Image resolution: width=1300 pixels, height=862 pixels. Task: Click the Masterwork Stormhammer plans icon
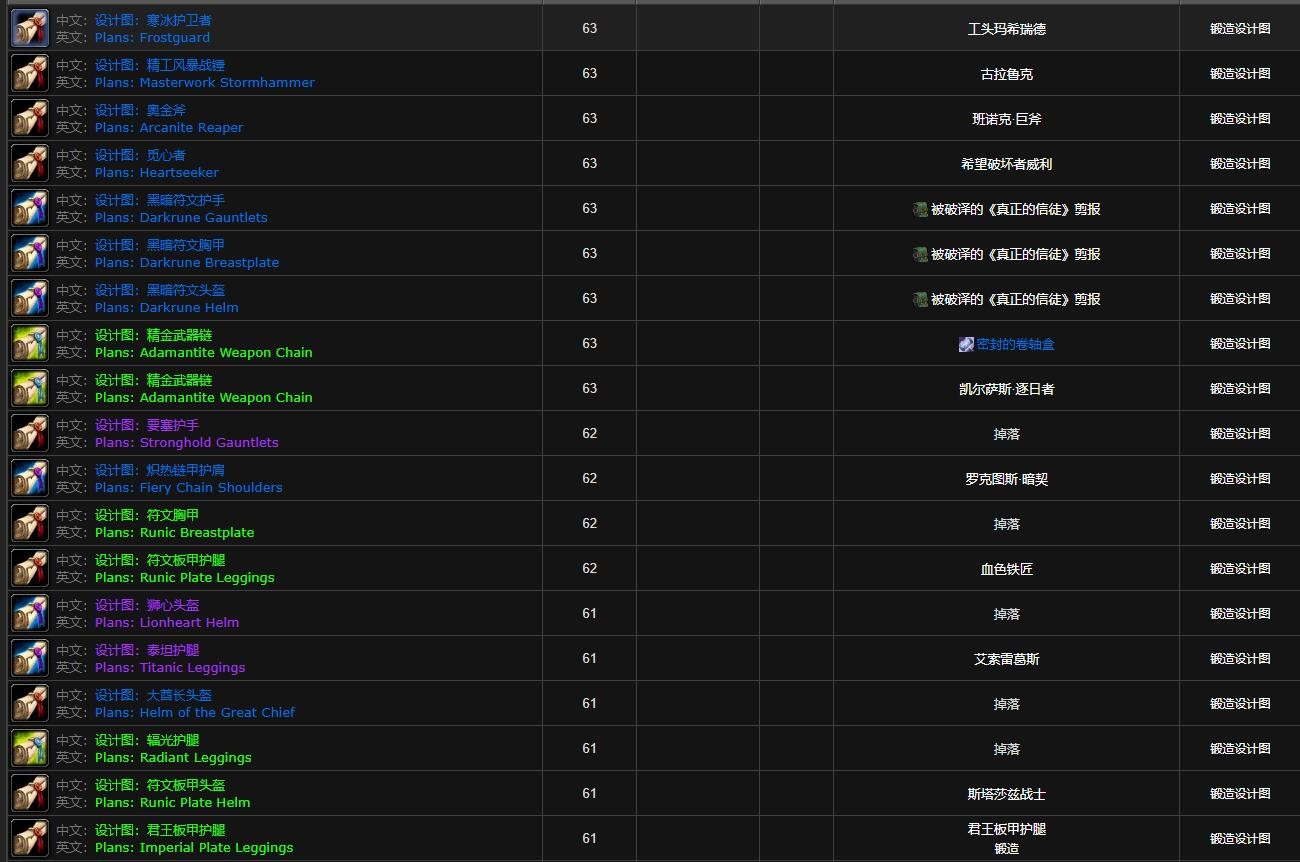click(x=30, y=74)
